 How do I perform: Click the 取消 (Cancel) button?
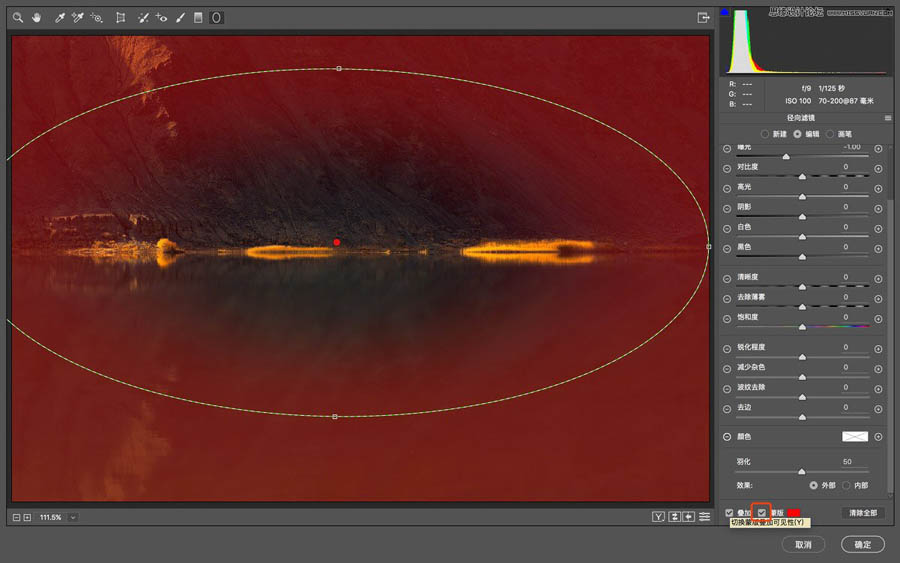[803, 545]
